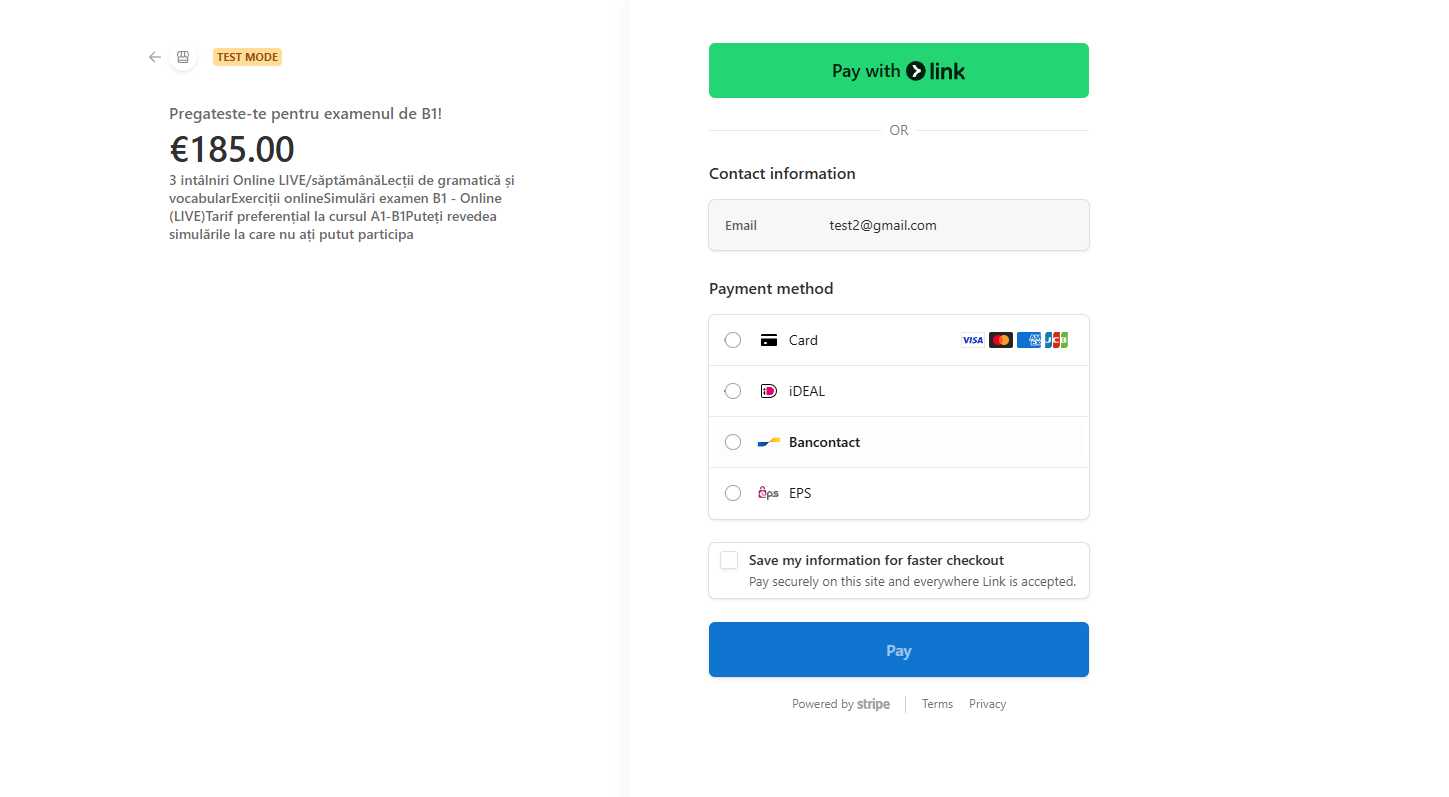Click the Bancontact brand icon
Screen dimensions: 1449x797
point(768,442)
